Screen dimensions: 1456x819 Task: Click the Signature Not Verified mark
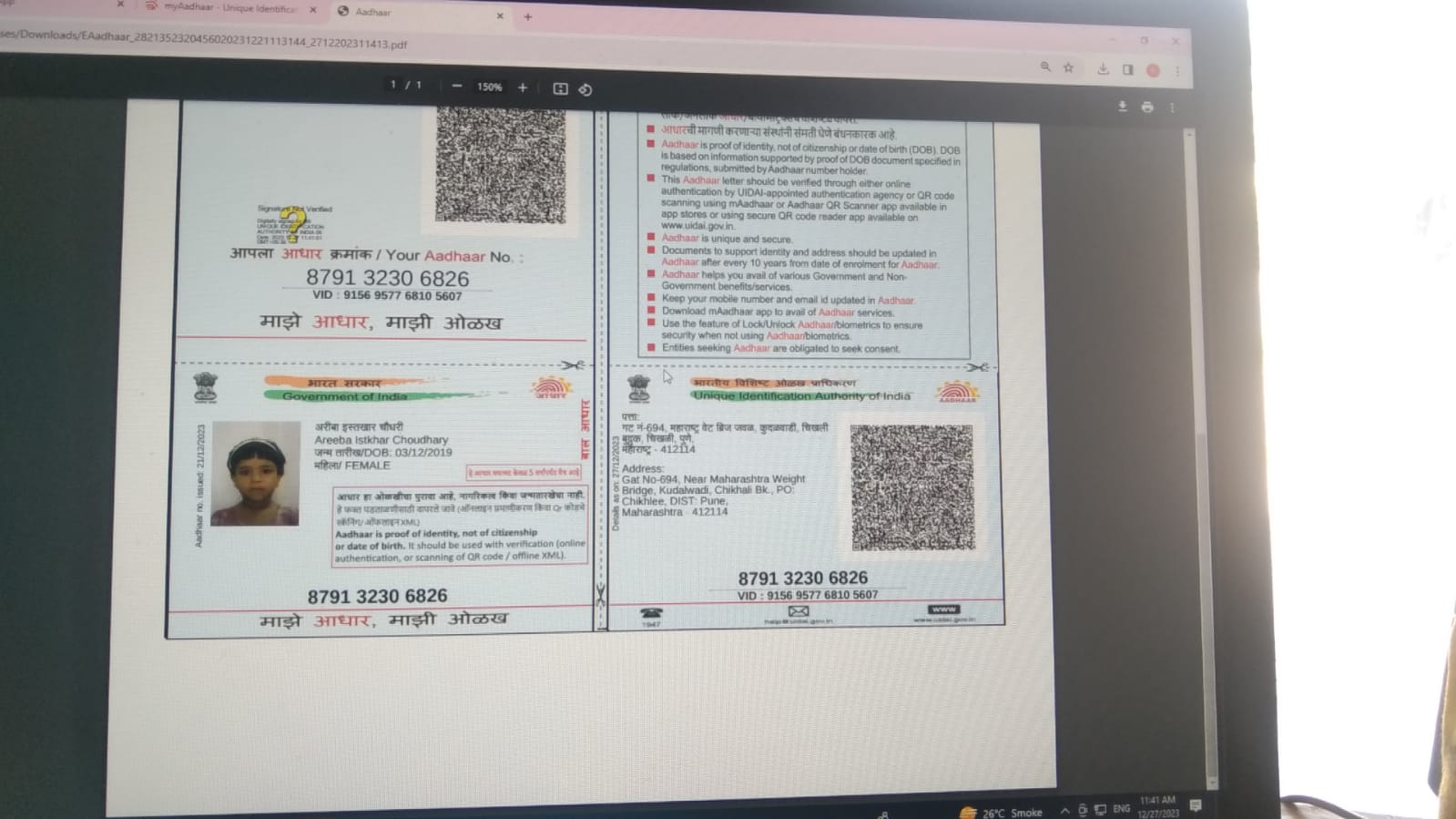click(294, 223)
